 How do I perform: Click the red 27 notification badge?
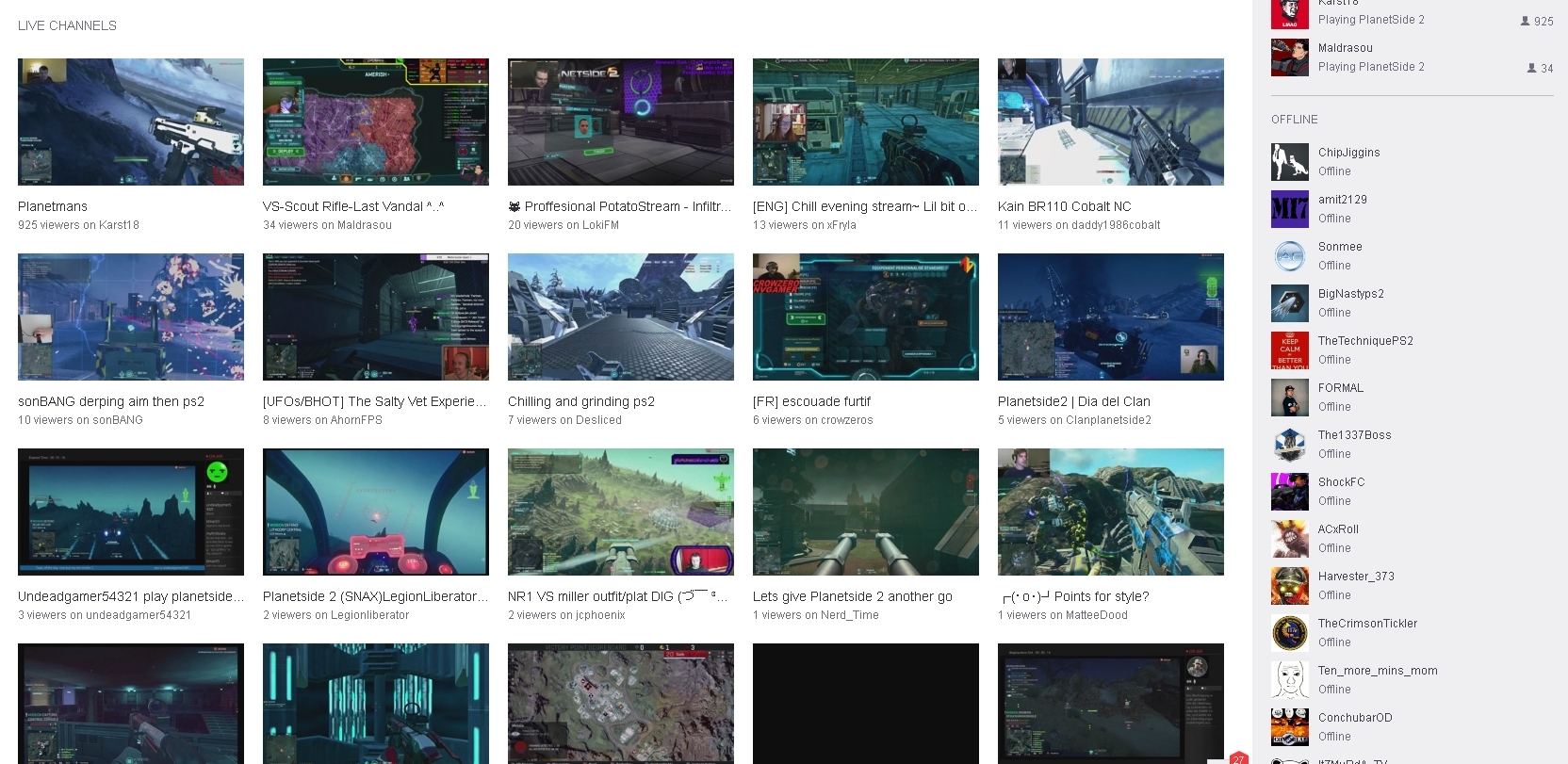[x=1238, y=758]
